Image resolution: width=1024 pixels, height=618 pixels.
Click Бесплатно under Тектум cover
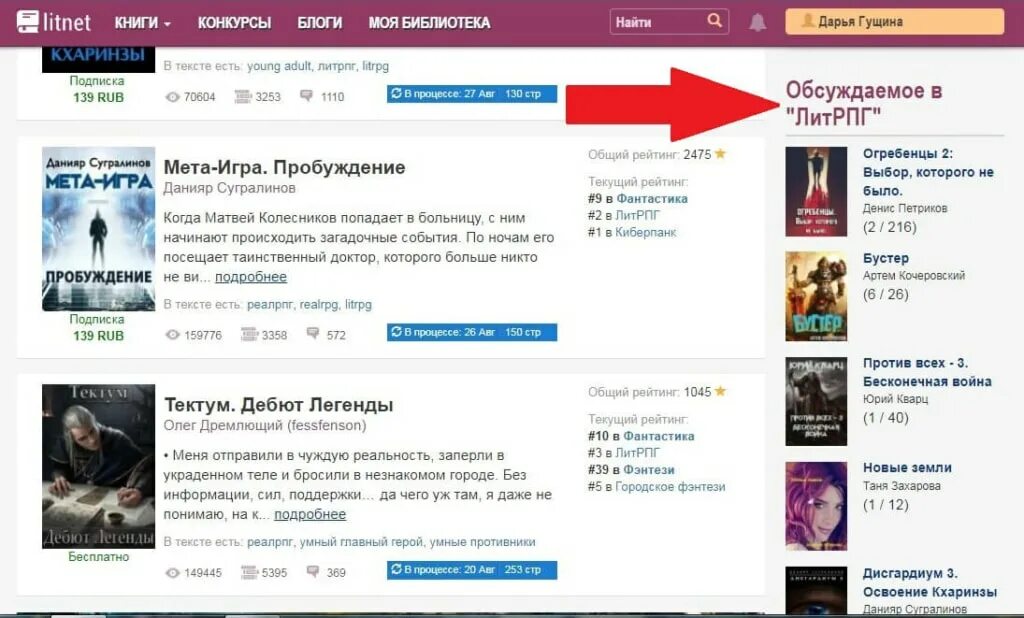click(x=99, y=557)
